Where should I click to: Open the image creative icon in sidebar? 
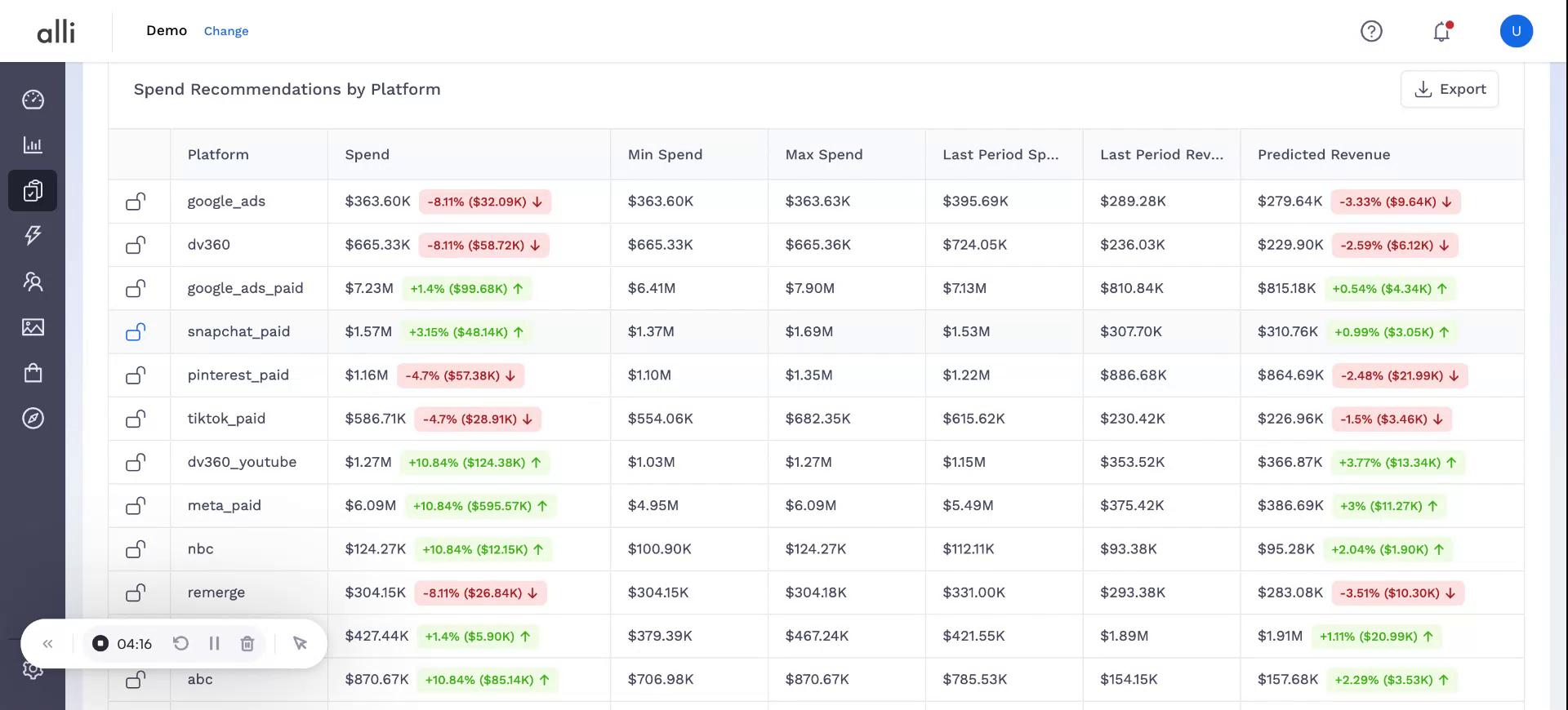(33, 327)
